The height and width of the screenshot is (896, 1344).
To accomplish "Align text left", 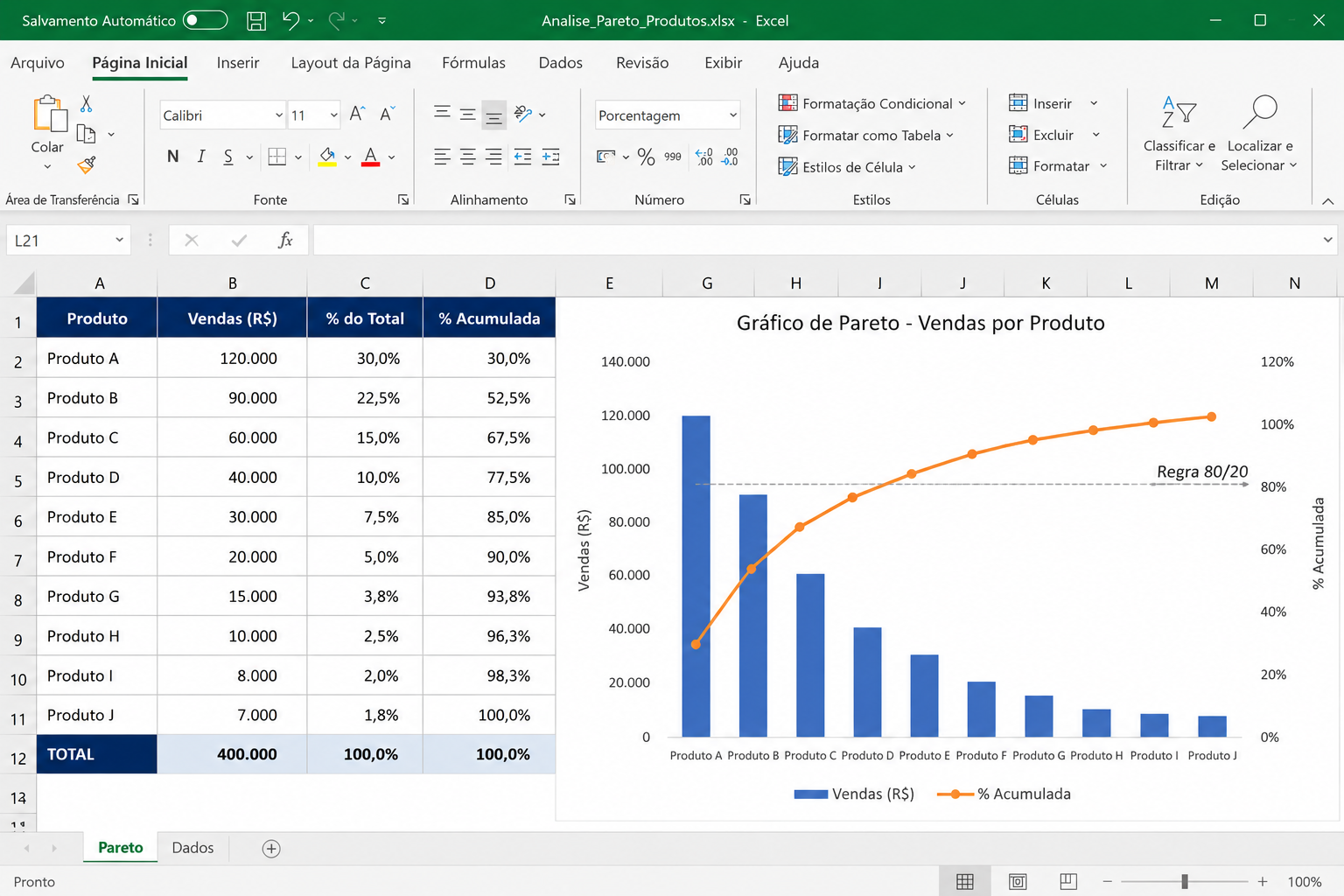I will [x=443, y=157].
